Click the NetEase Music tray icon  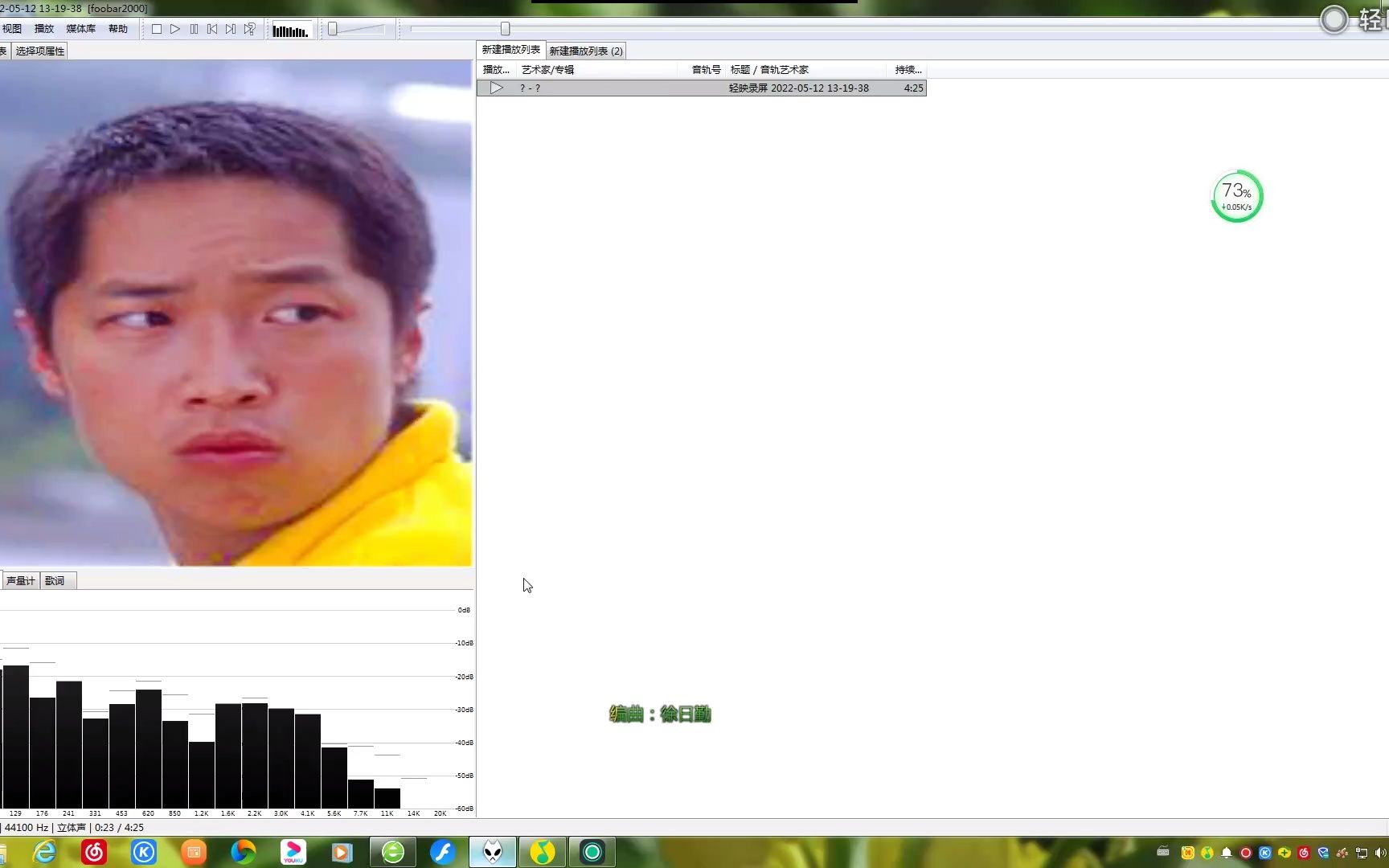coord(1304,853)
